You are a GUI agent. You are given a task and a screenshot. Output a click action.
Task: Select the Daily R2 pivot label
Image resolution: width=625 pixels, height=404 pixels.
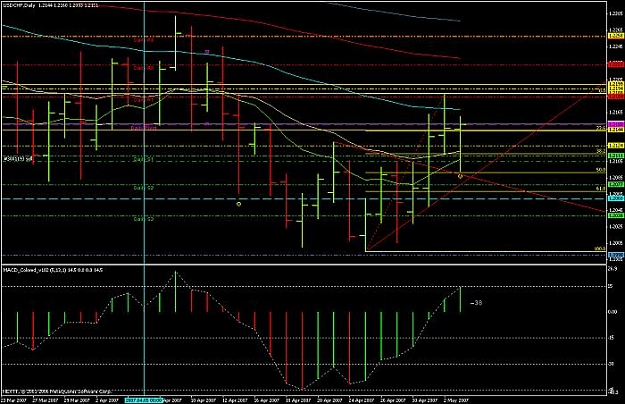tap(143, 69)
